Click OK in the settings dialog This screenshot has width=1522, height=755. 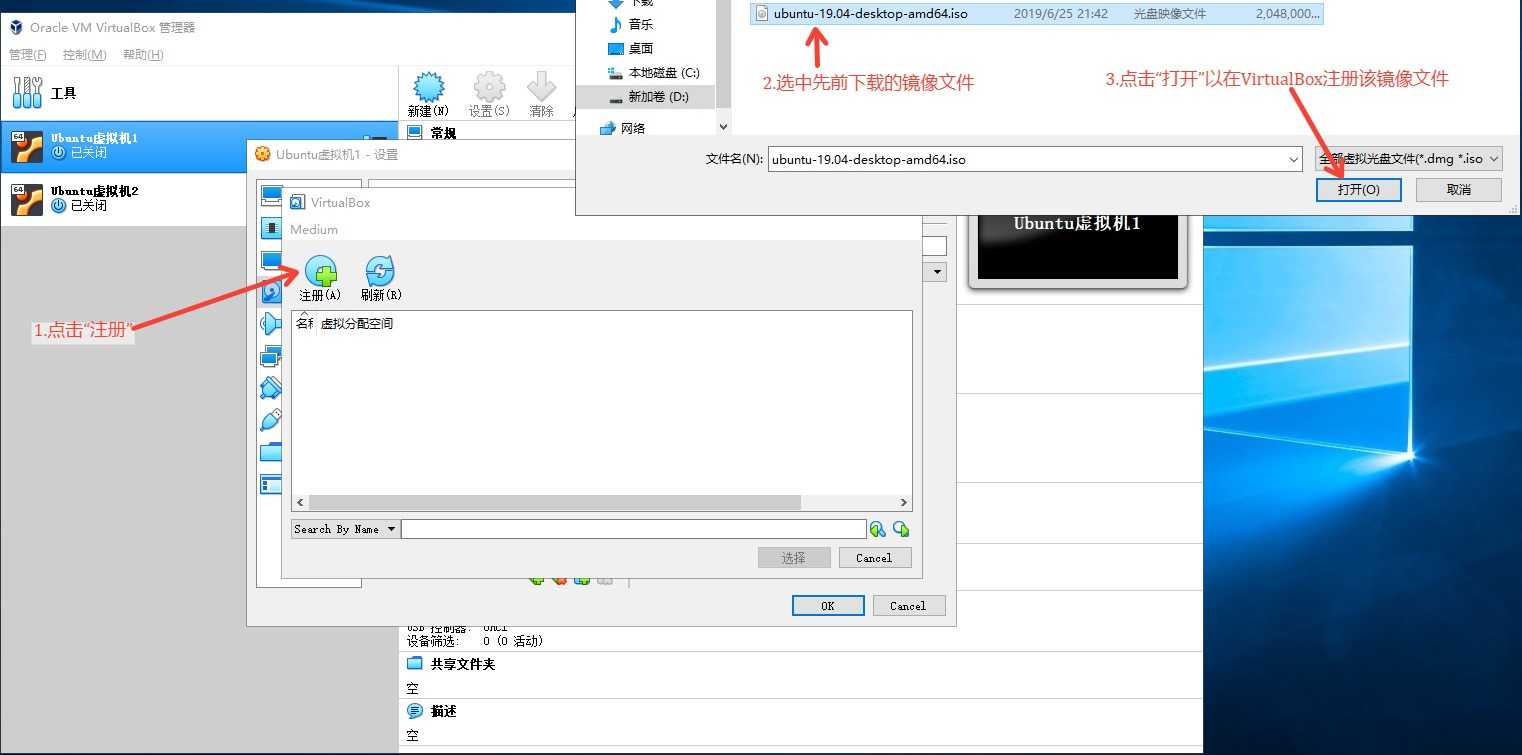tap(828, 605)
